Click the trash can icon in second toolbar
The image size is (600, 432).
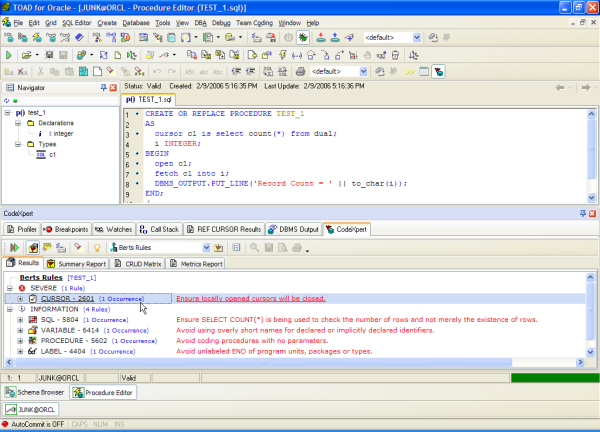[x=395, y=55]
